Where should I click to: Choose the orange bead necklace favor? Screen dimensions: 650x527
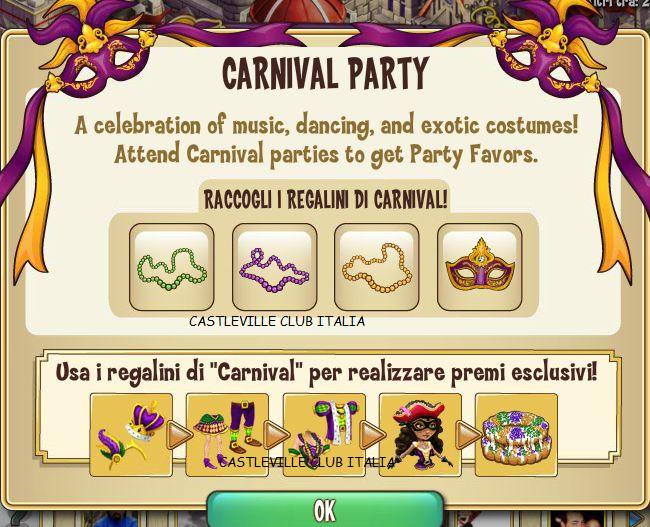377,267
